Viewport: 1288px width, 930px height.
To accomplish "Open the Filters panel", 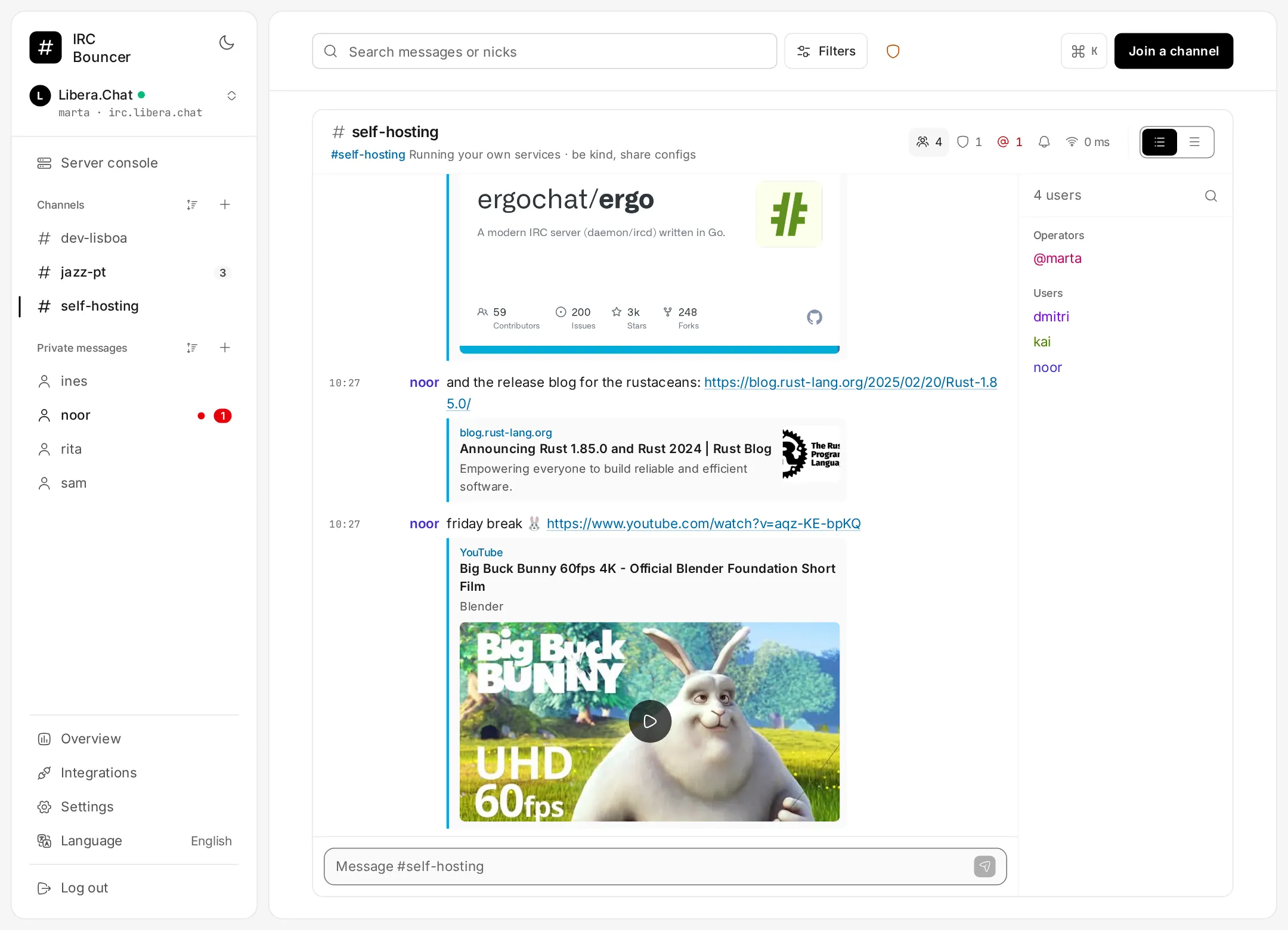I will point(826,51).
